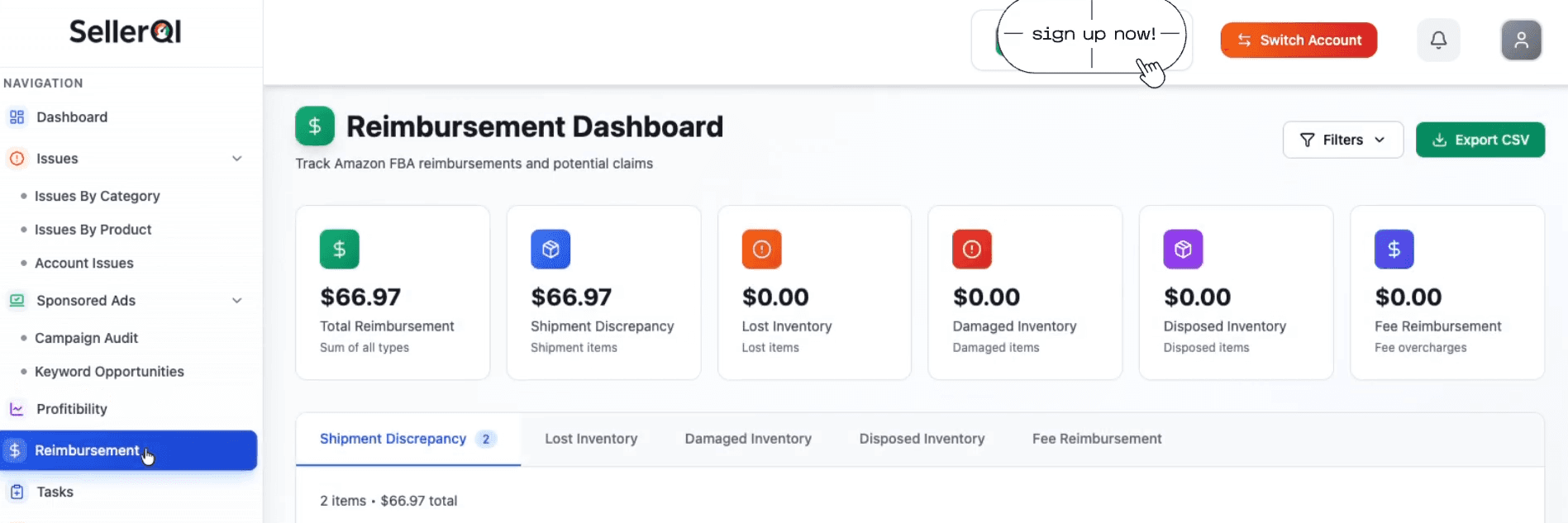This screenshot has height=523, width=1568.
Task: Click the $0.00 Lost Inventory value
Action: point(775,297)
